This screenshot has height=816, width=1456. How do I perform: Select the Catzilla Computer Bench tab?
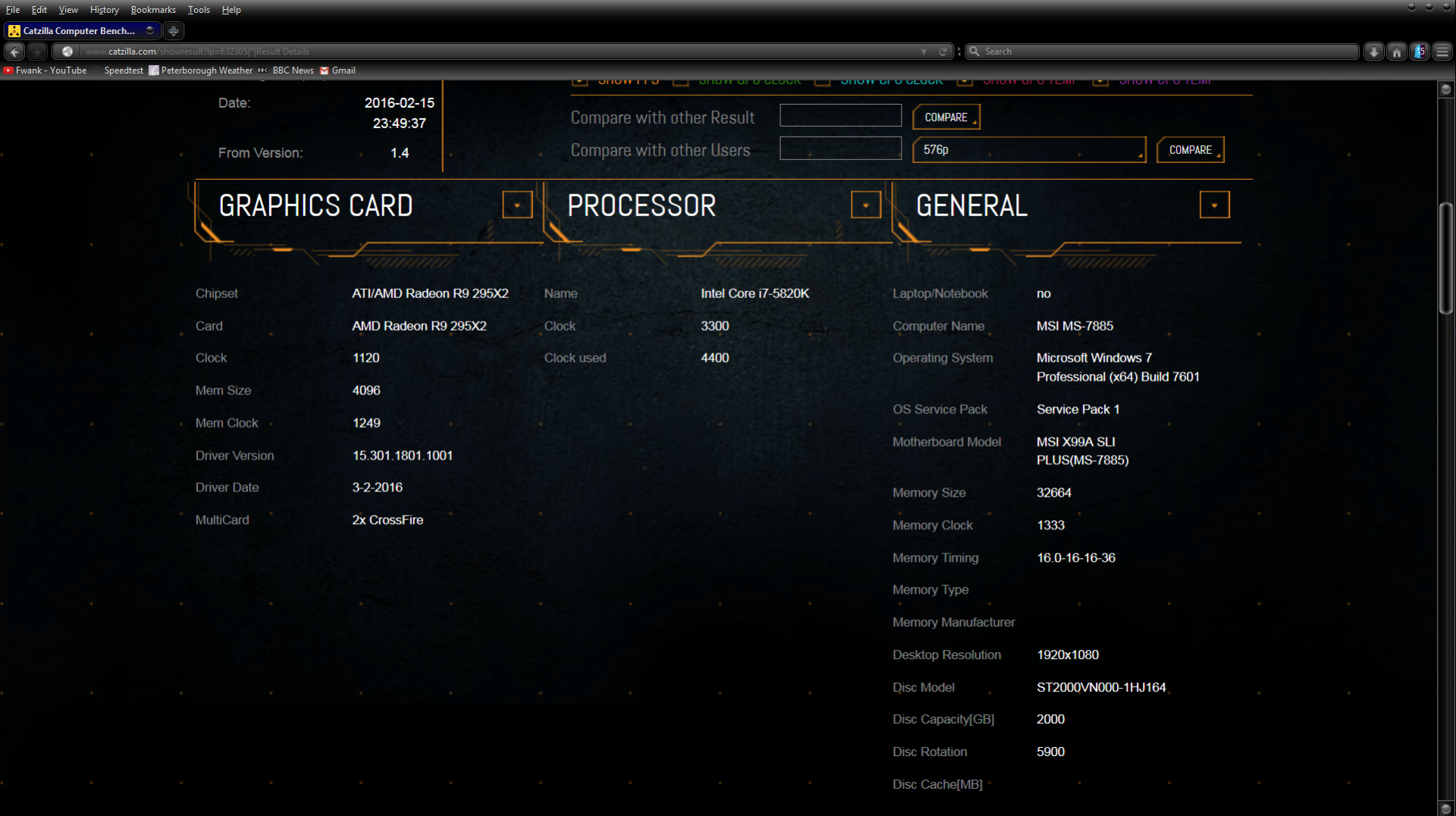click(82, 31)
